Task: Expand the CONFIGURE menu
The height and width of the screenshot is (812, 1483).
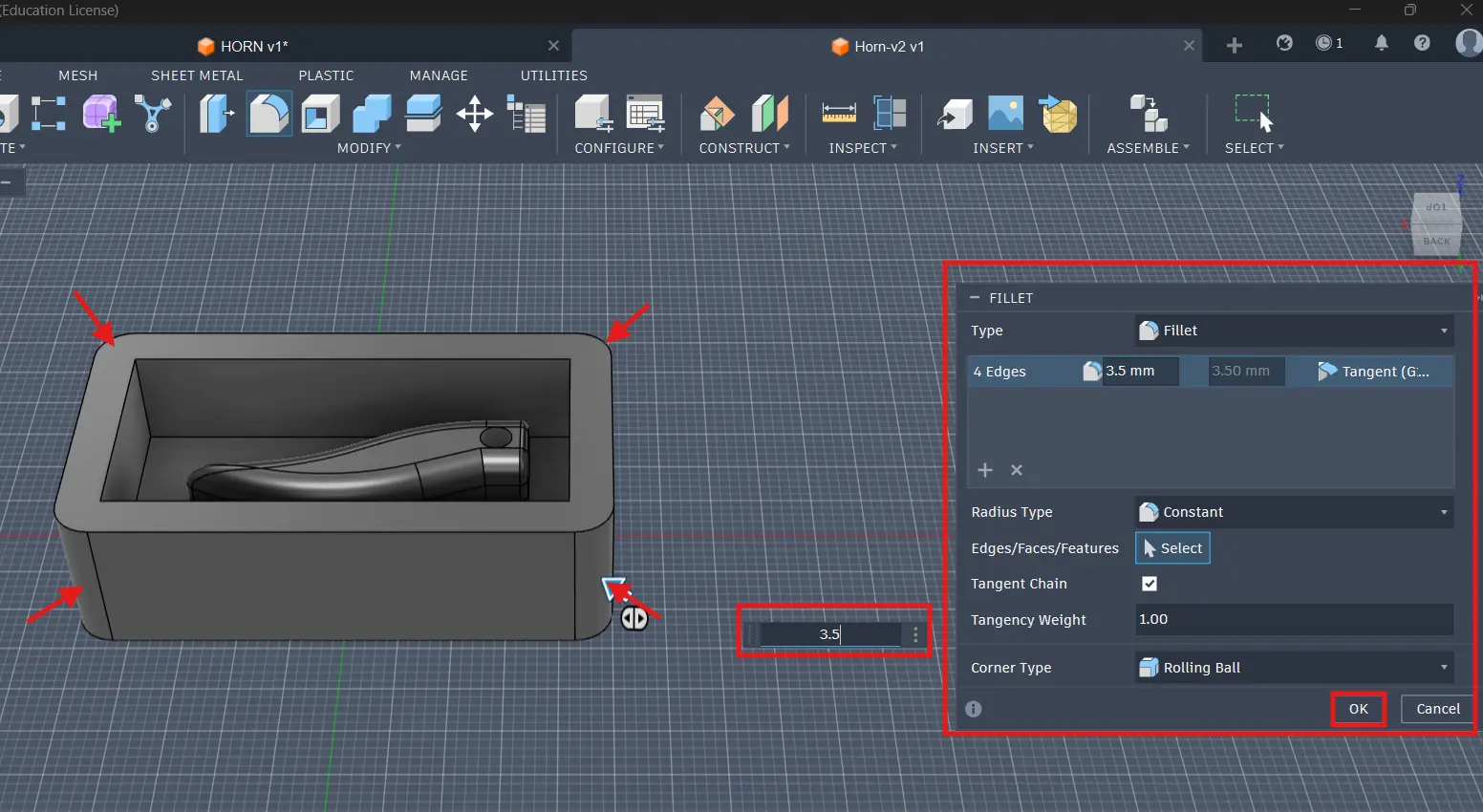Action: point(619,148)
